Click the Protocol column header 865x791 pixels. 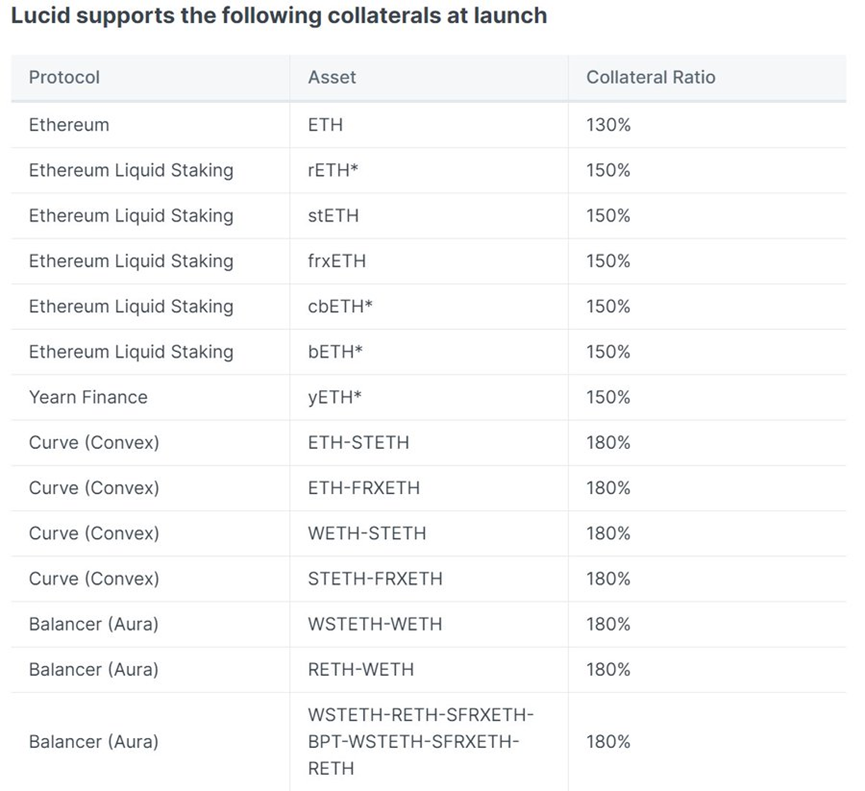(x=64, y=77)
